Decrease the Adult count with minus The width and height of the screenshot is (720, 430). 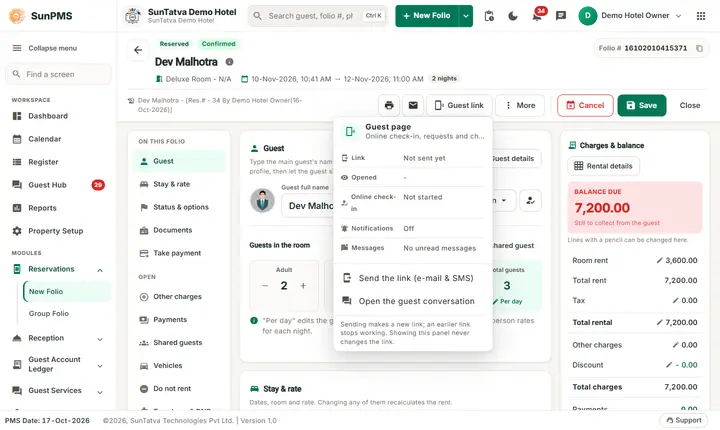click(x=265, y=286)
